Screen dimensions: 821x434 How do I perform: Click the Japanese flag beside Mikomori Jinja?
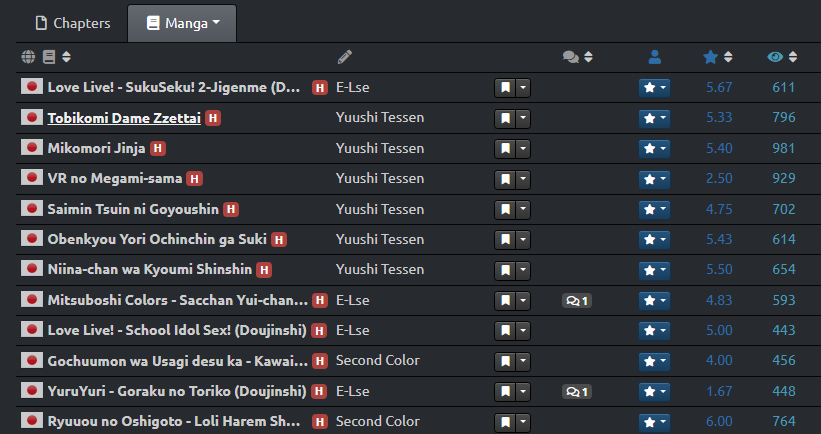pyautogui.click(x=32, y=148)
